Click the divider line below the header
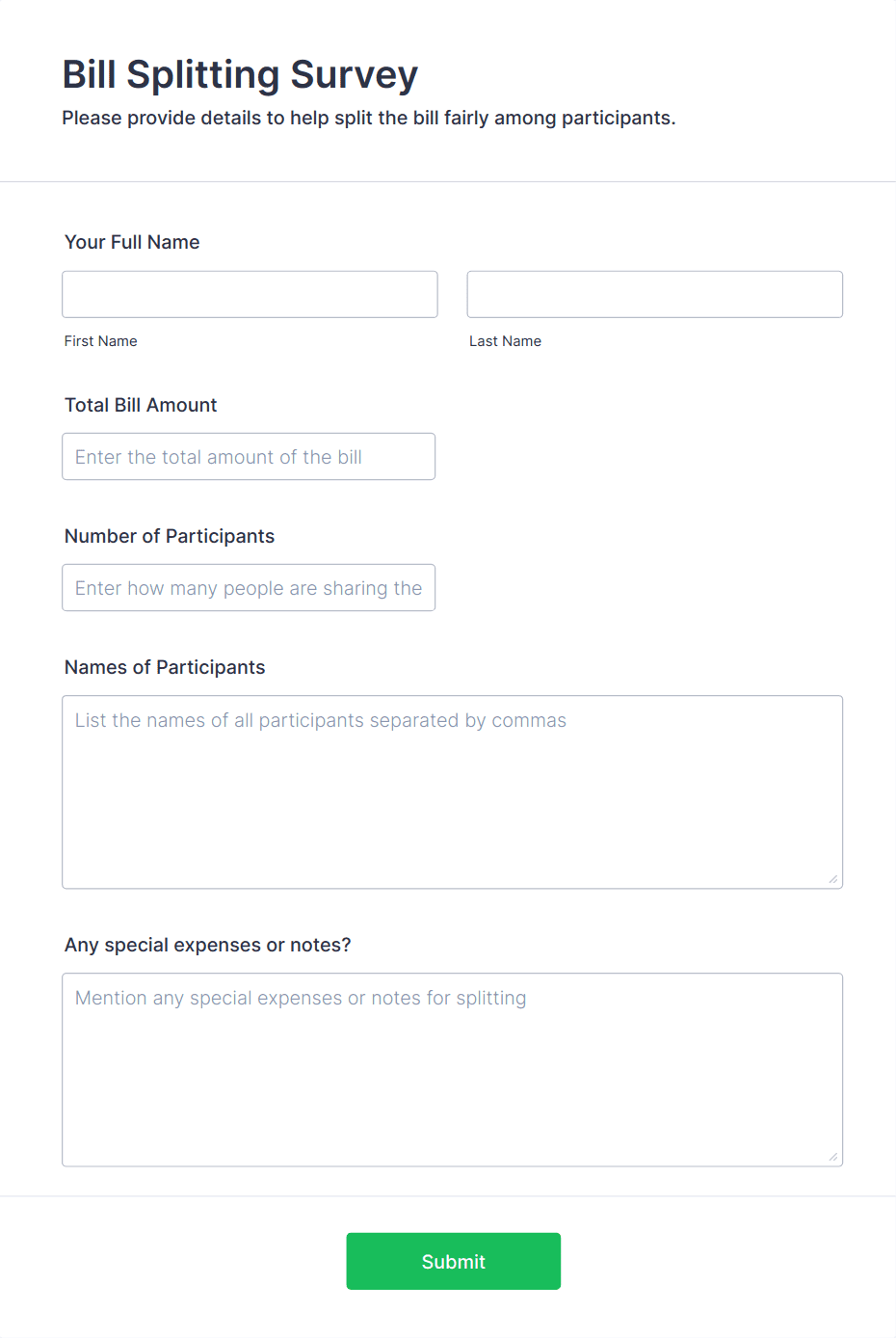Viewport: 896px width, 1338px height. coord(448,181)
